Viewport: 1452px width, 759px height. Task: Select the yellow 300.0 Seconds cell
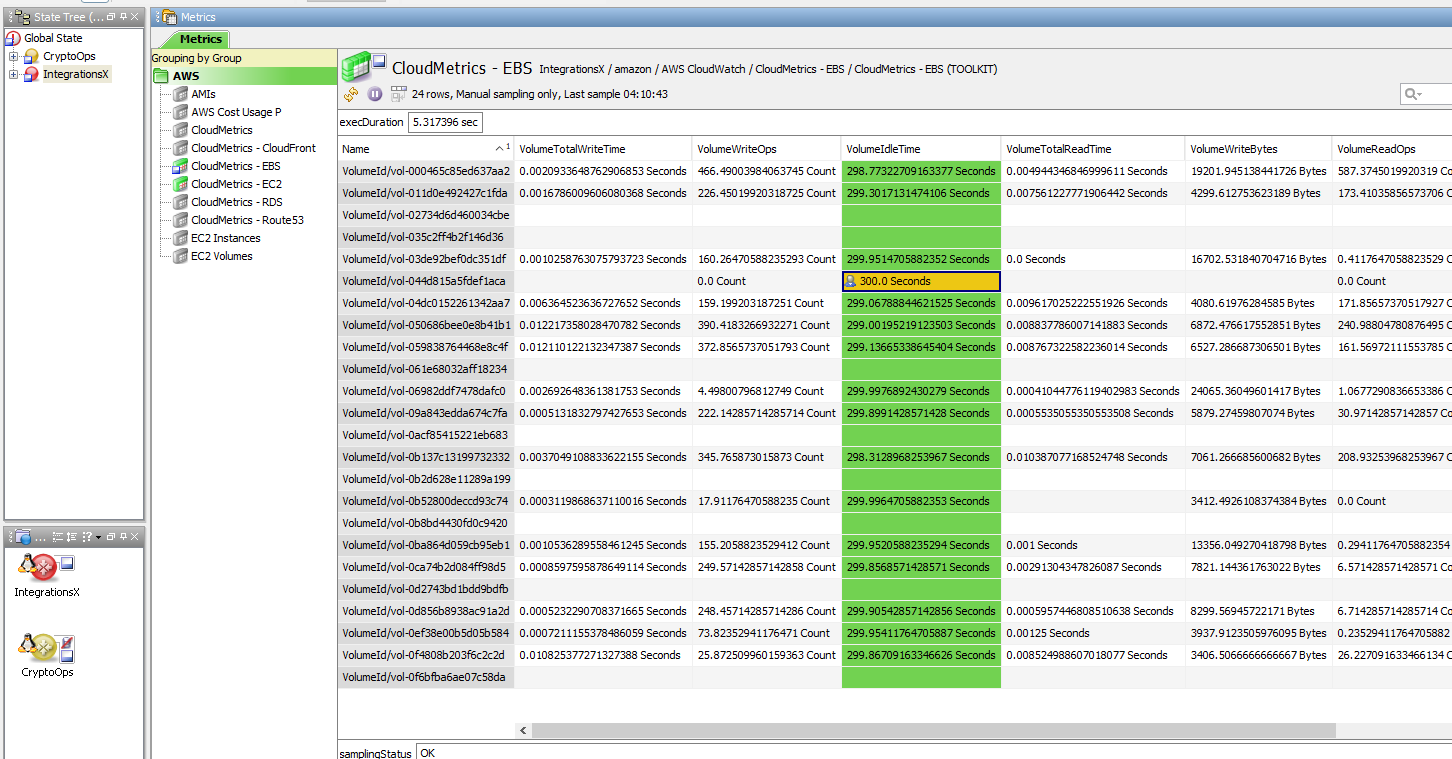pyautogui.click(x=920, y=281)
